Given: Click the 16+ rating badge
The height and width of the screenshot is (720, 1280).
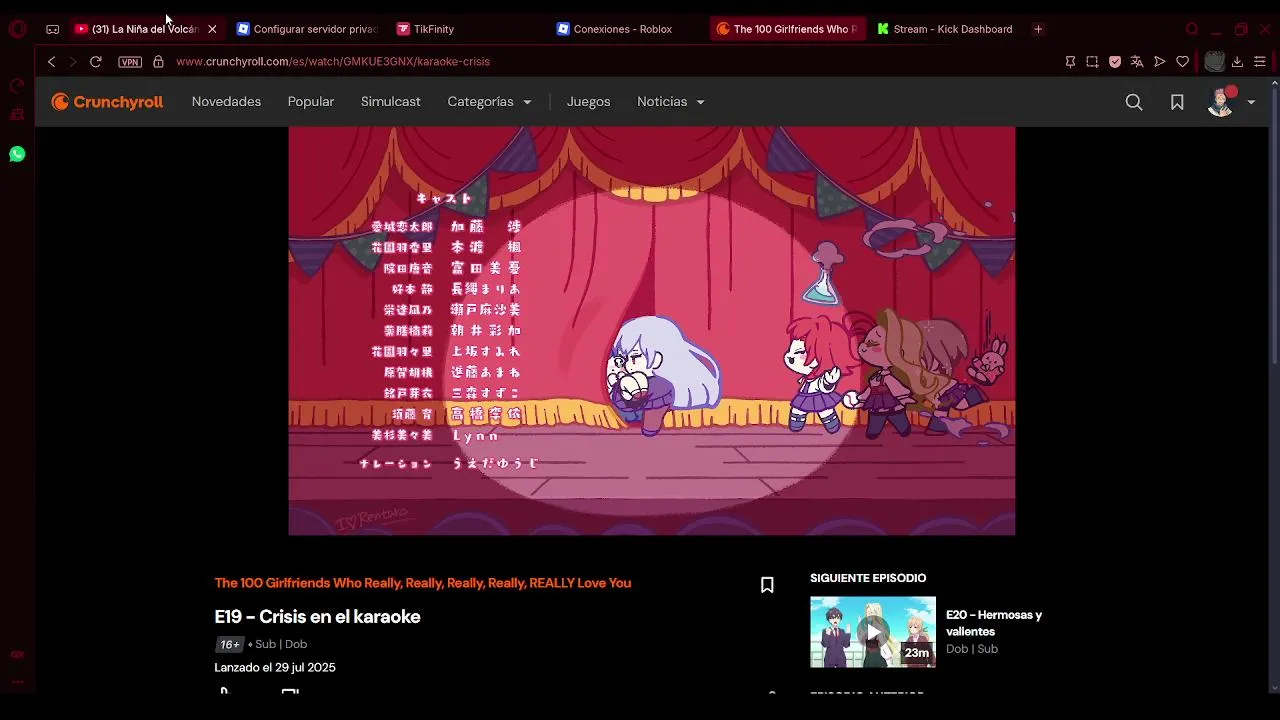Looking at the screenshot, I should 230,645.
